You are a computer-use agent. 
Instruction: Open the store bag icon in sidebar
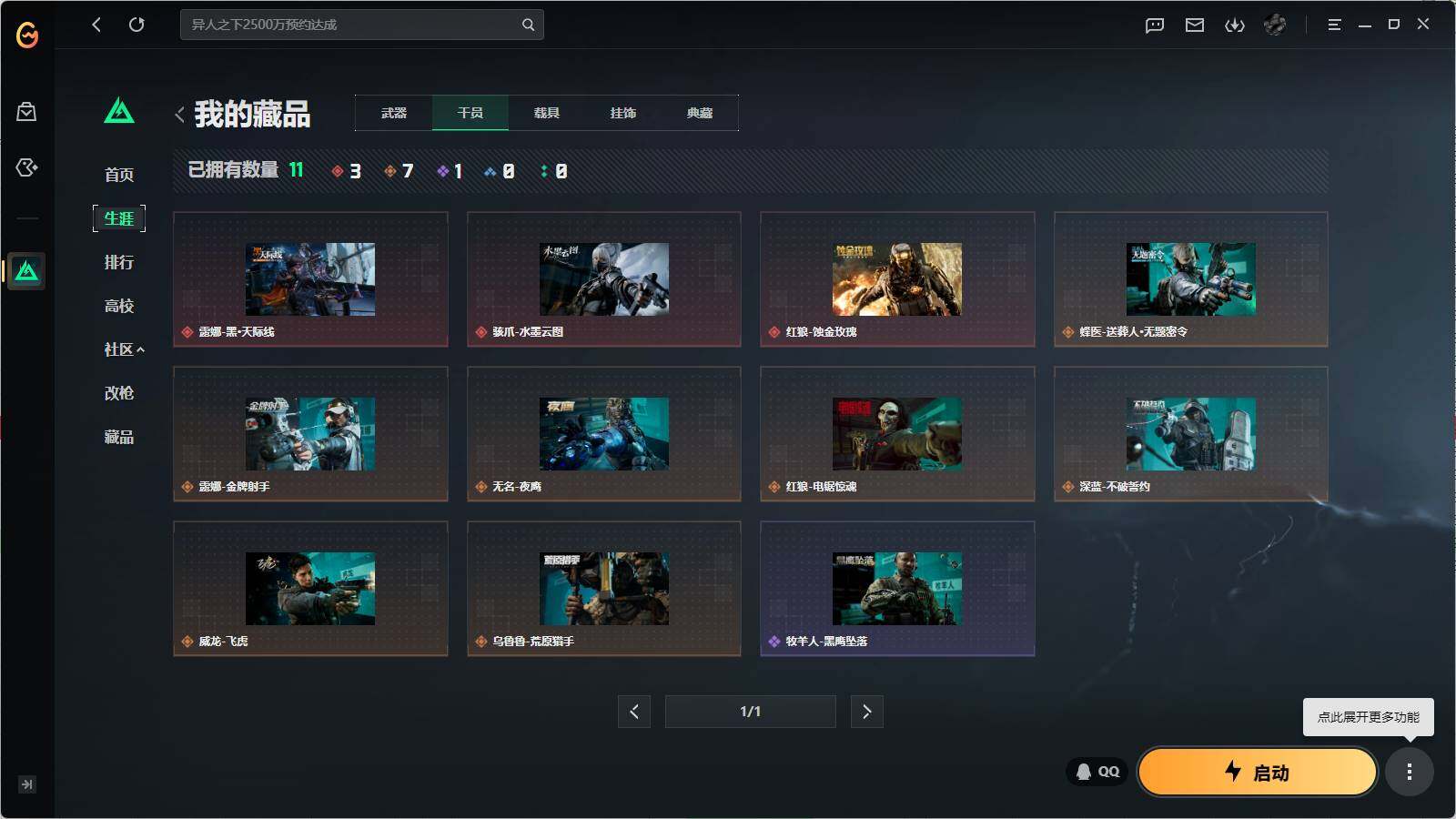26,111
